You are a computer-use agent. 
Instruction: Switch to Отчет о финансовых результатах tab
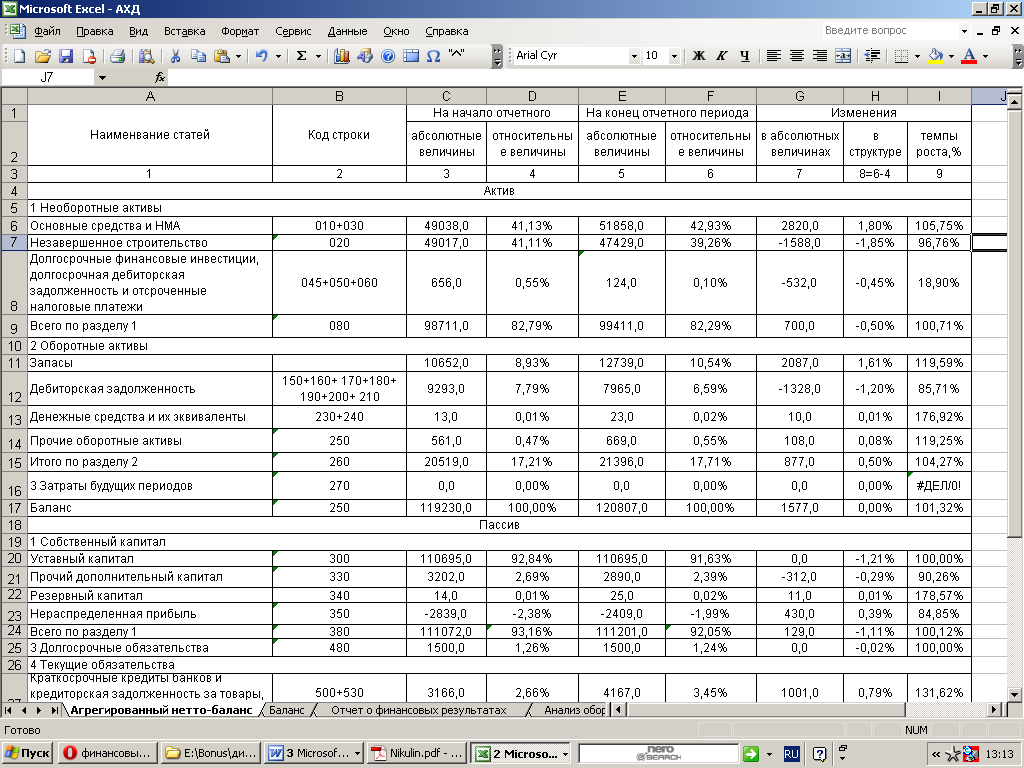click(x=419, y=710)
